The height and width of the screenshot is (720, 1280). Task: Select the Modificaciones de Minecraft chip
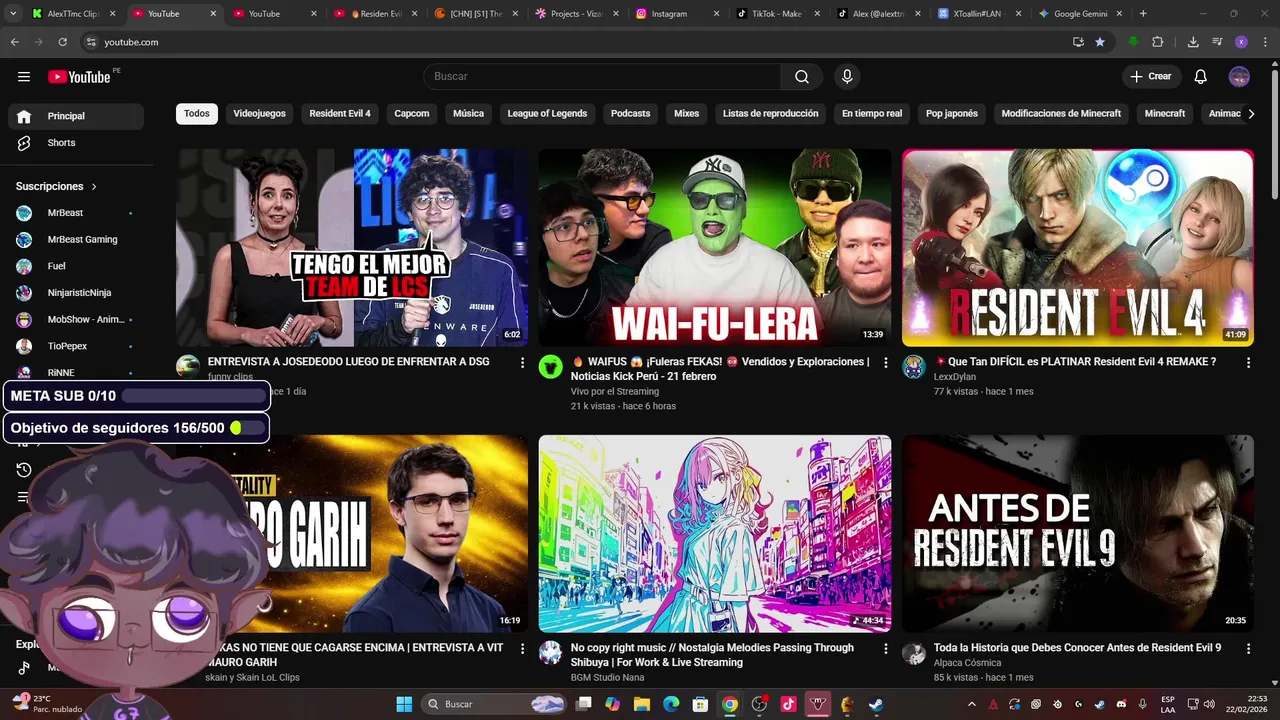click(x=1061, y=114)
